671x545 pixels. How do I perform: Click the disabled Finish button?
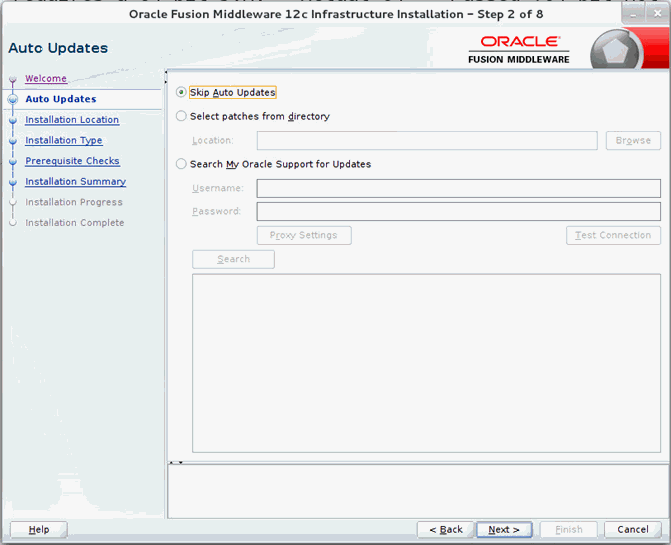click(568, 530)
